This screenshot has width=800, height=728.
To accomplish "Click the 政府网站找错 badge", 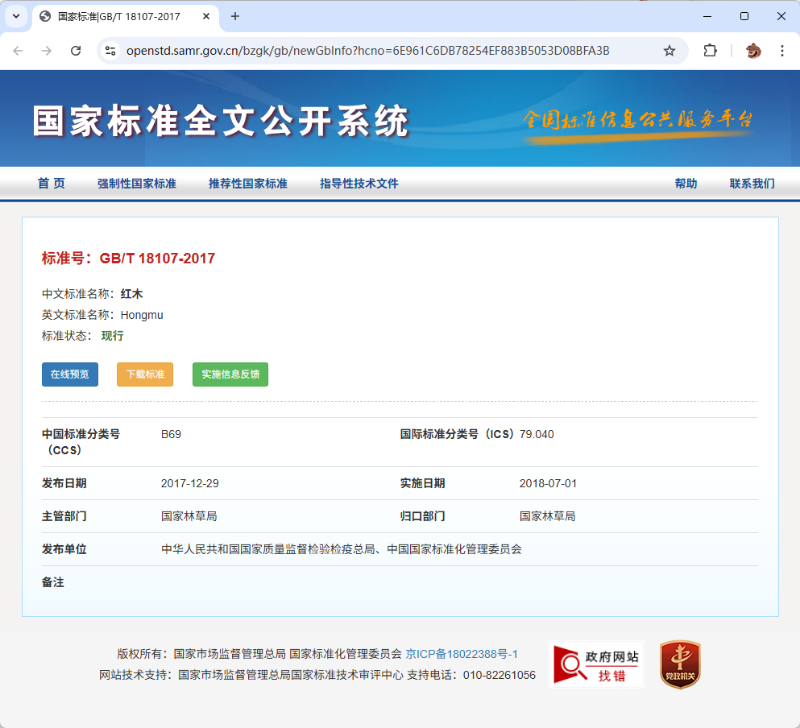I will [x=597, y=665].
